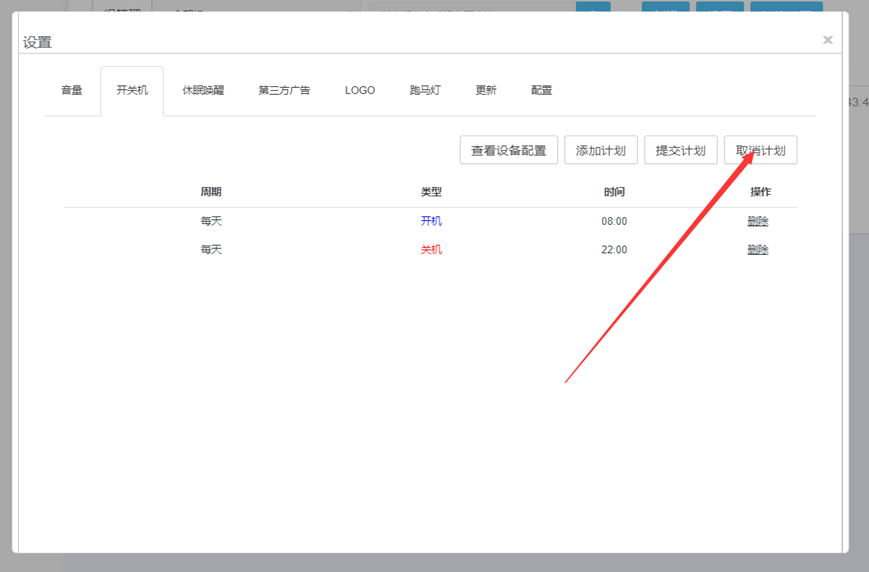Click the 取消计划 button
869x572 pixels.
click(x=760, y=150)
